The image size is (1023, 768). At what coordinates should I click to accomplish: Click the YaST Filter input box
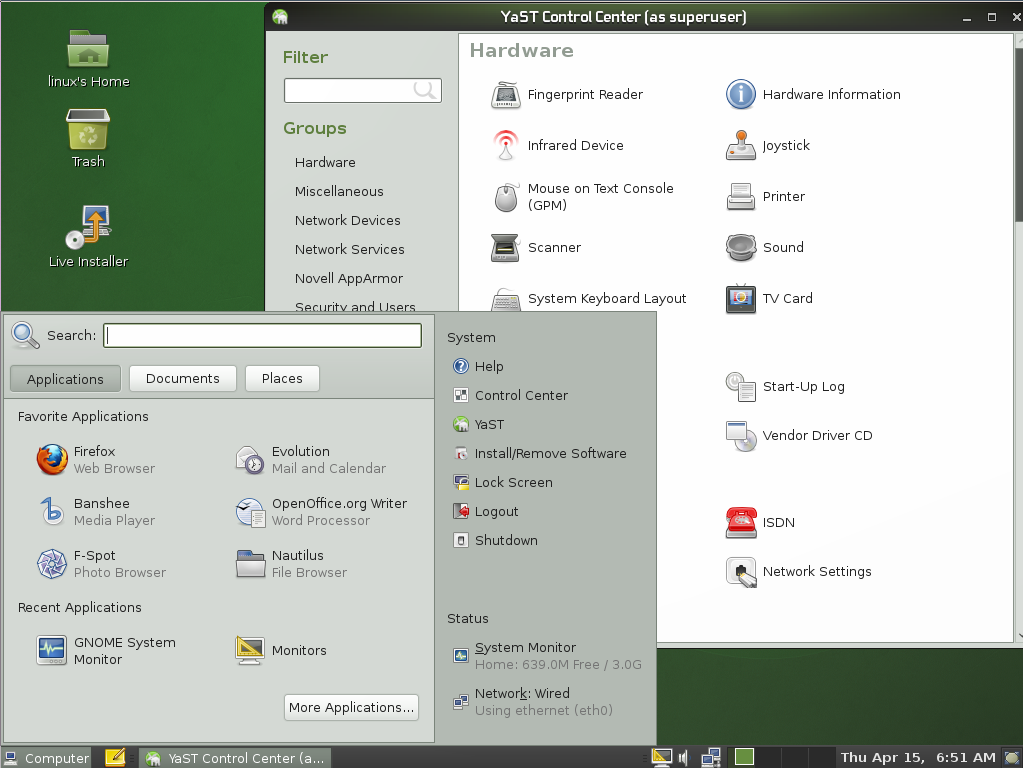click(x=363, y=90)
